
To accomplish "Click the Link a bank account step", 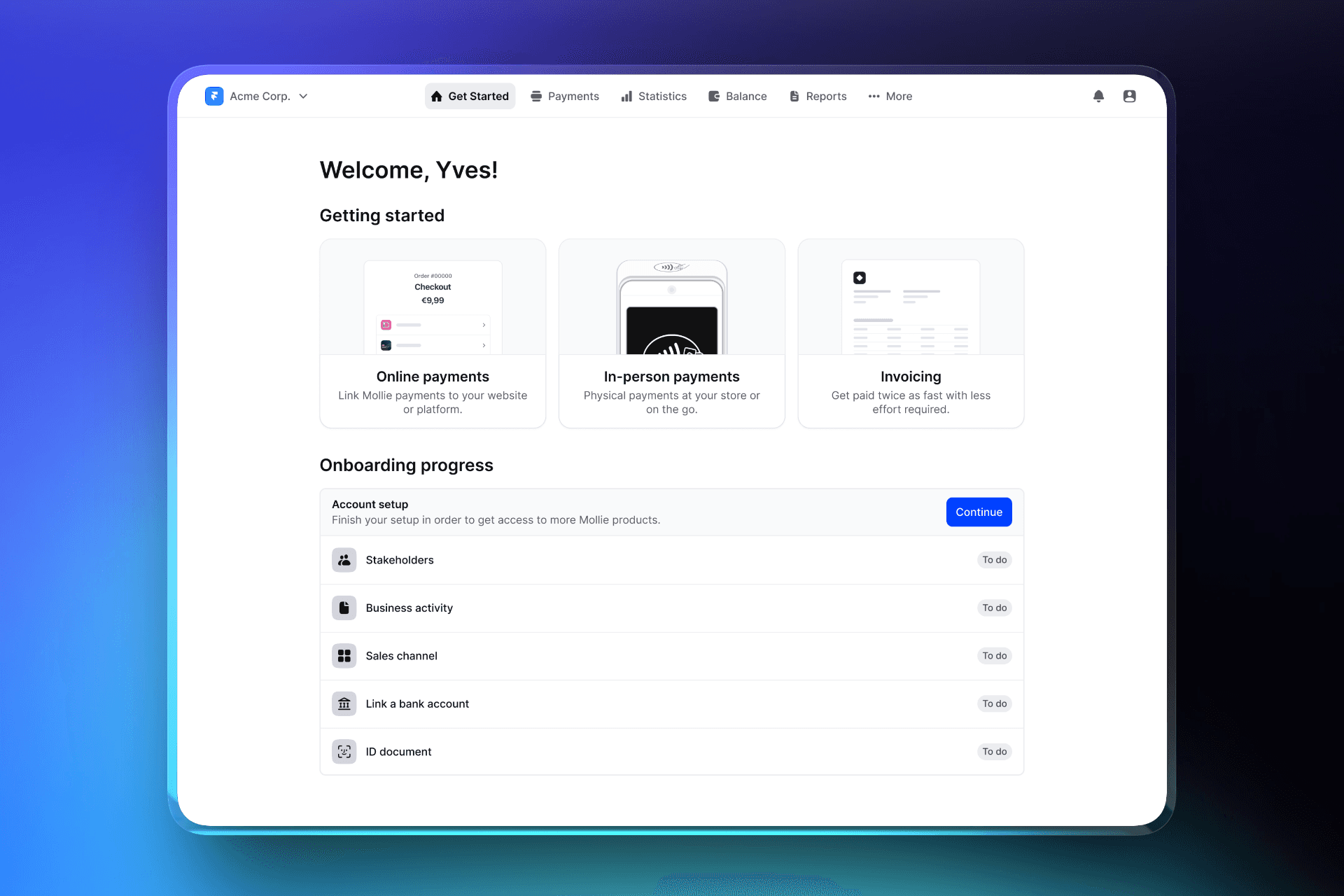I will pos(417,703).
